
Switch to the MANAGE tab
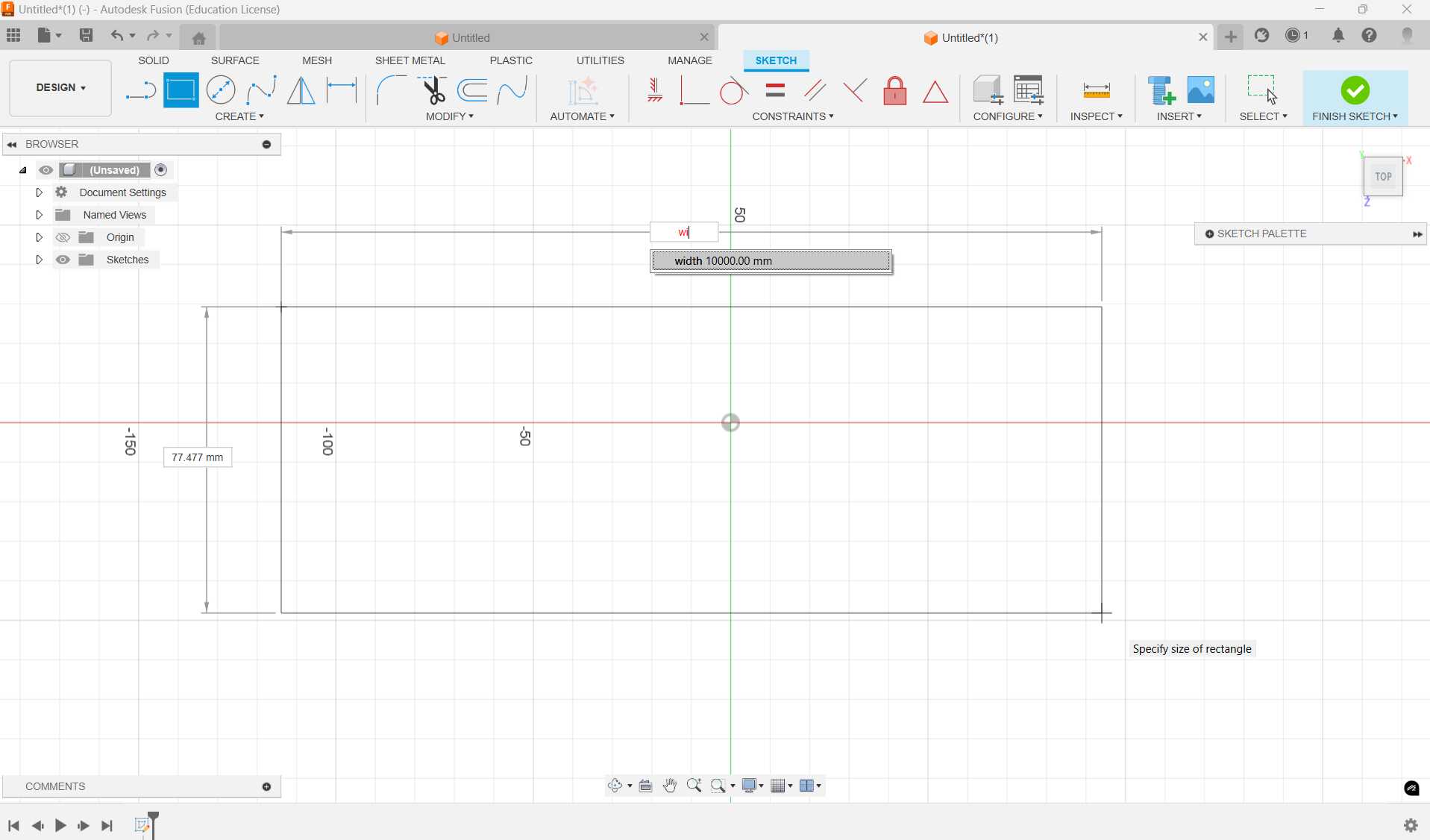click(x=690, y=60)
